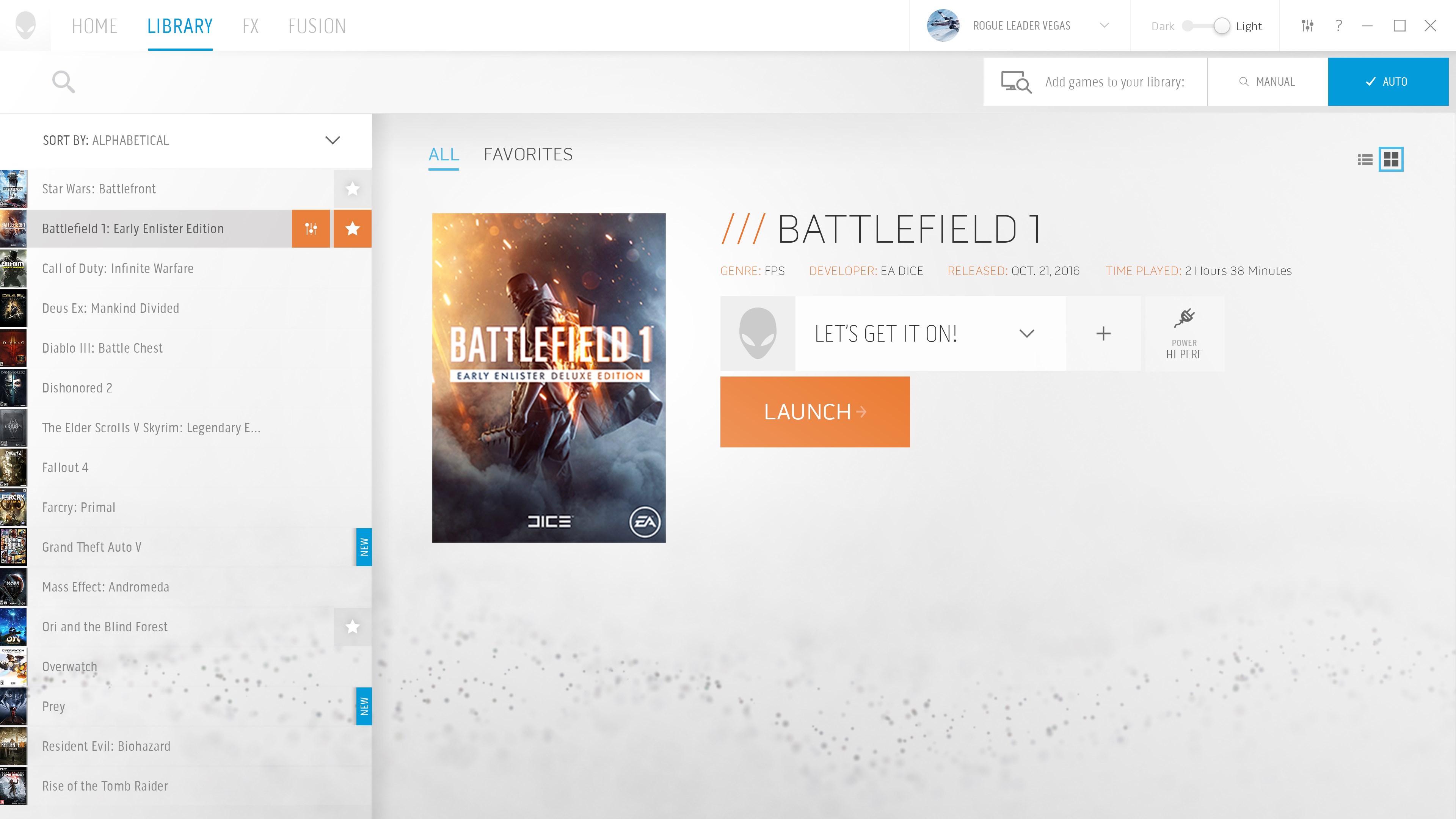
Task: Switch to grid view icon
Action: pos(1391,159)
